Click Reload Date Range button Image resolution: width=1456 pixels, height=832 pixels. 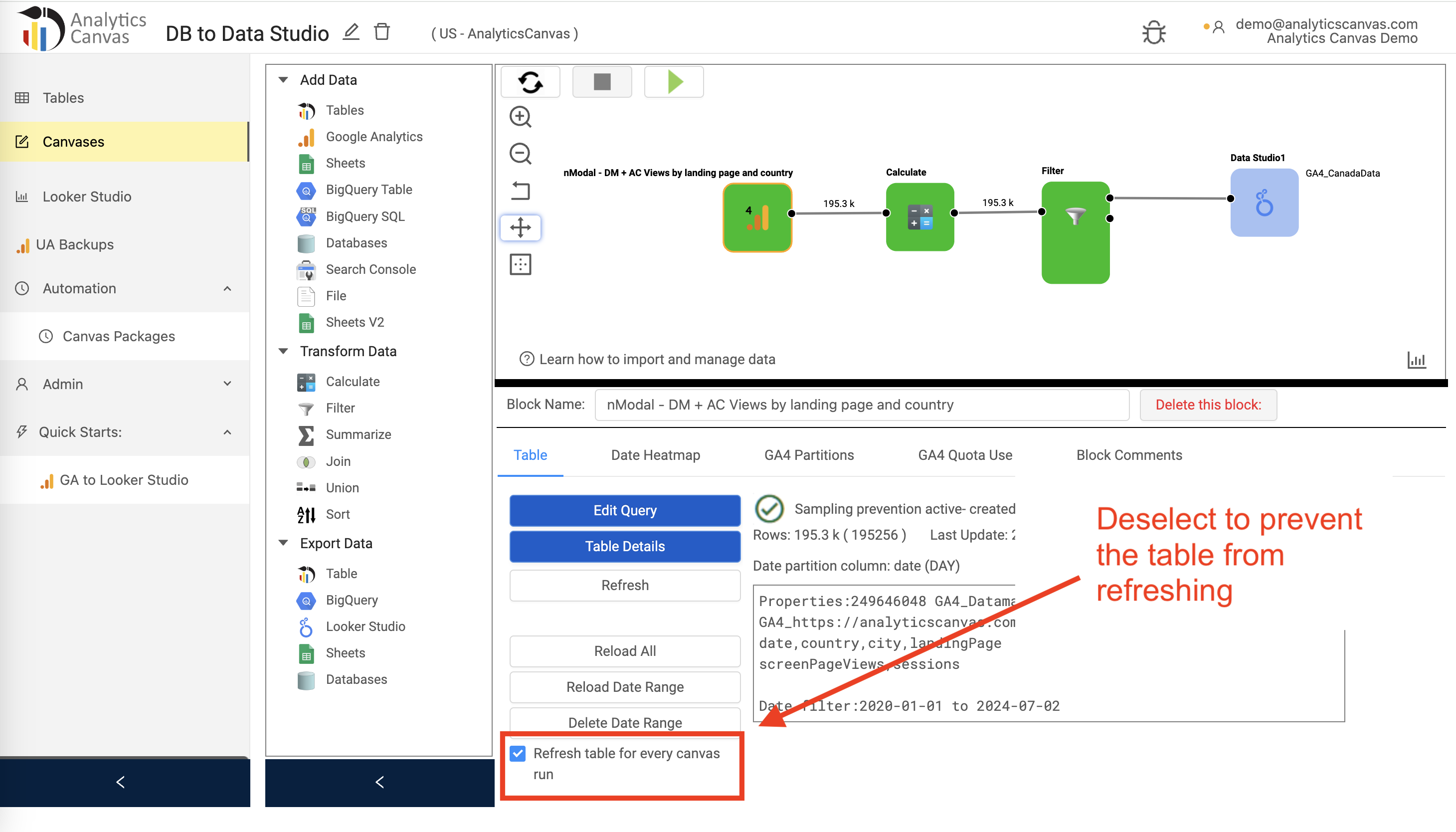[625, 687]
